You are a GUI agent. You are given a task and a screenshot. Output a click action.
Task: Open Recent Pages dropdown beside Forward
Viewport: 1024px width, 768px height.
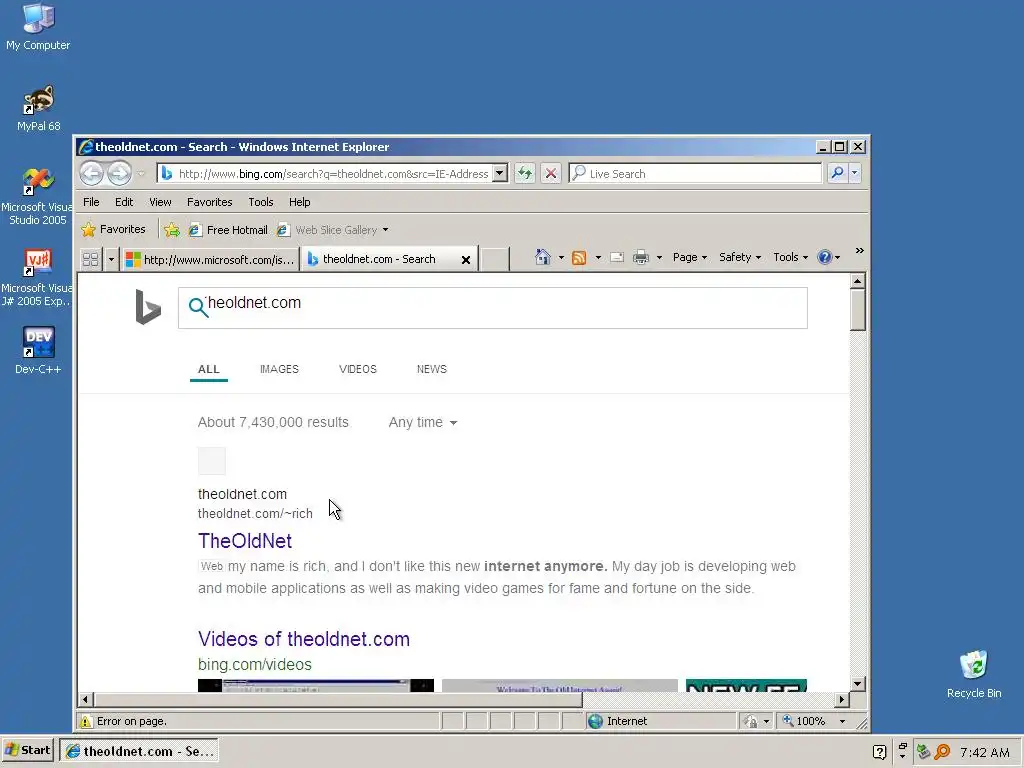(141, 173)
